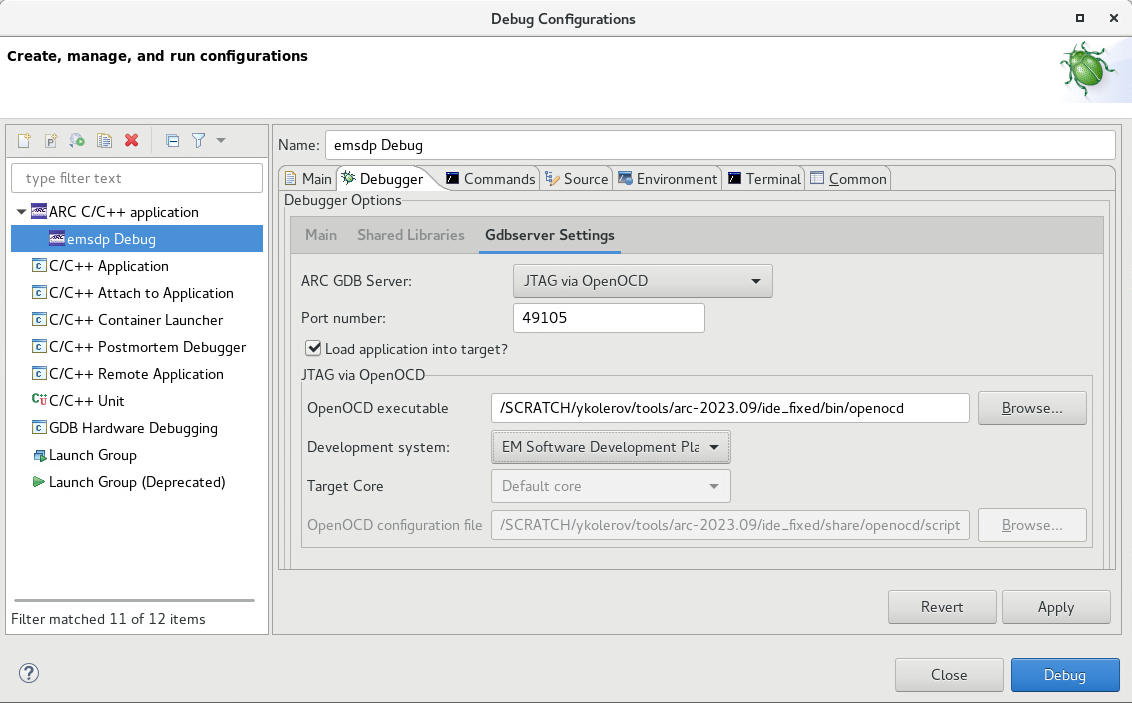The height and width of the screenshot is (703, 1132).
Task: Create a new launch configuration
Action: (22, 140)
